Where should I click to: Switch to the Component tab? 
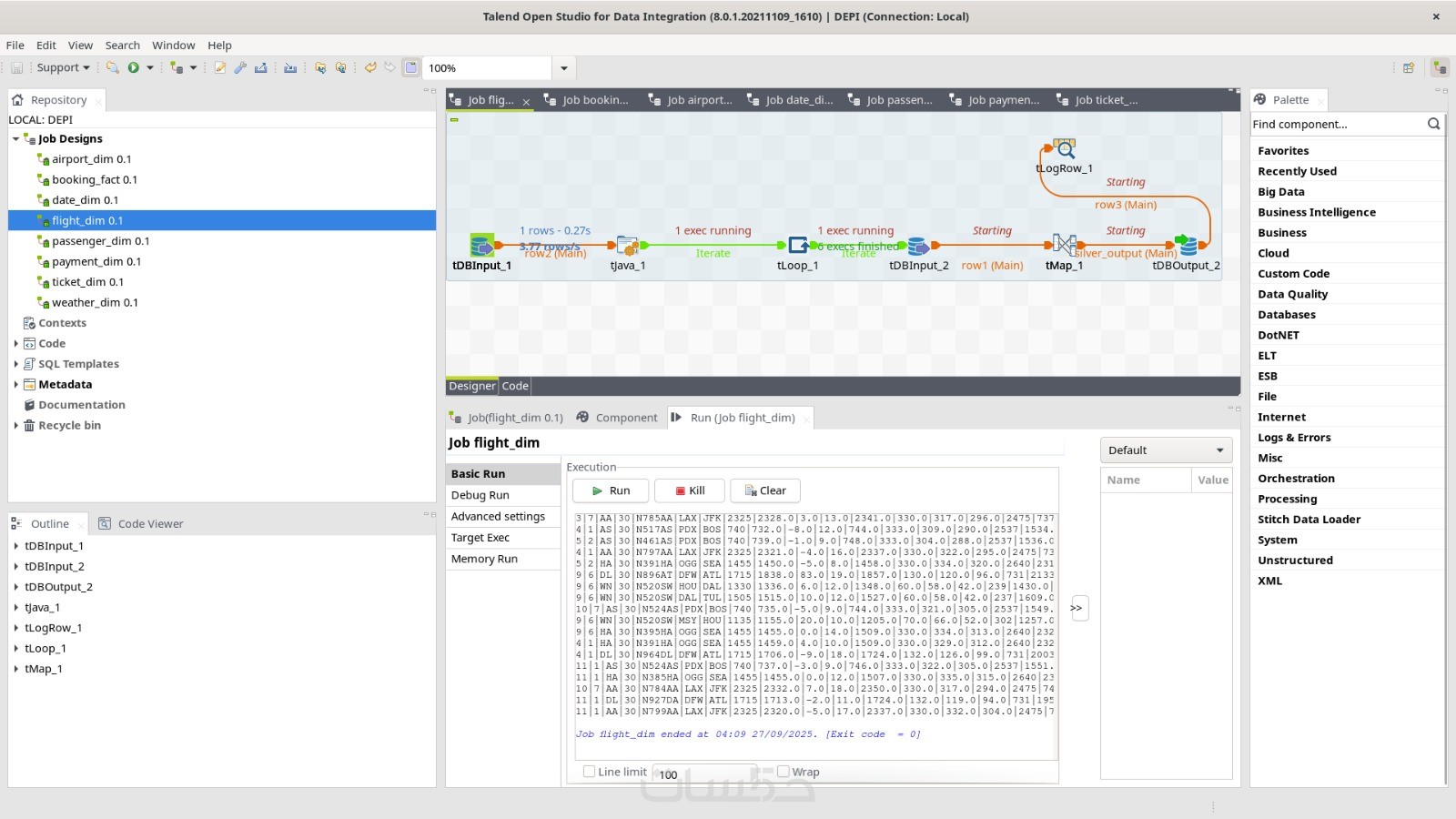pos(617,418)
